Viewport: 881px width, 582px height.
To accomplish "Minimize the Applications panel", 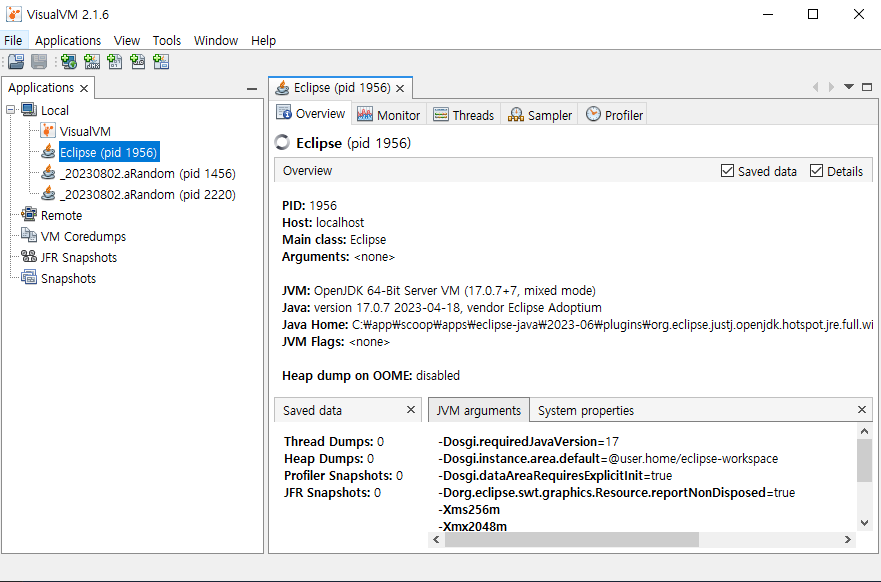I will tap(252, 89).
